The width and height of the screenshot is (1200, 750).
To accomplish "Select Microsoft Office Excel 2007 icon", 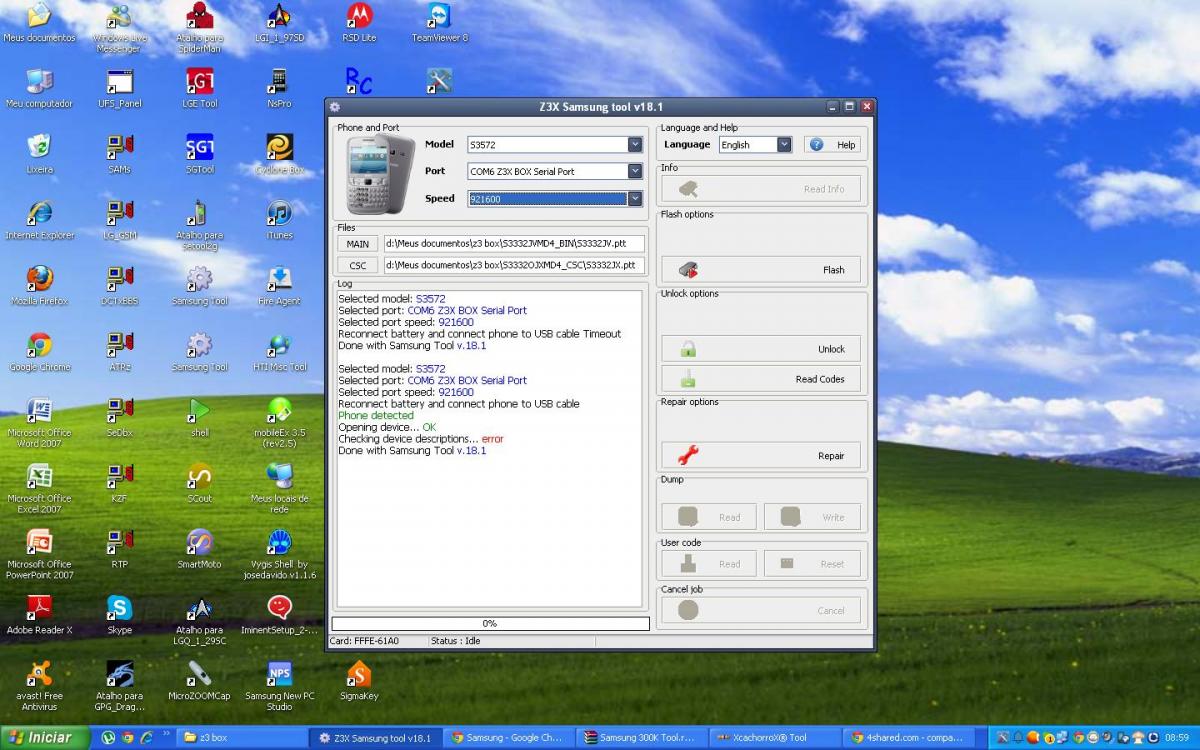I will (x=39, y=488).
